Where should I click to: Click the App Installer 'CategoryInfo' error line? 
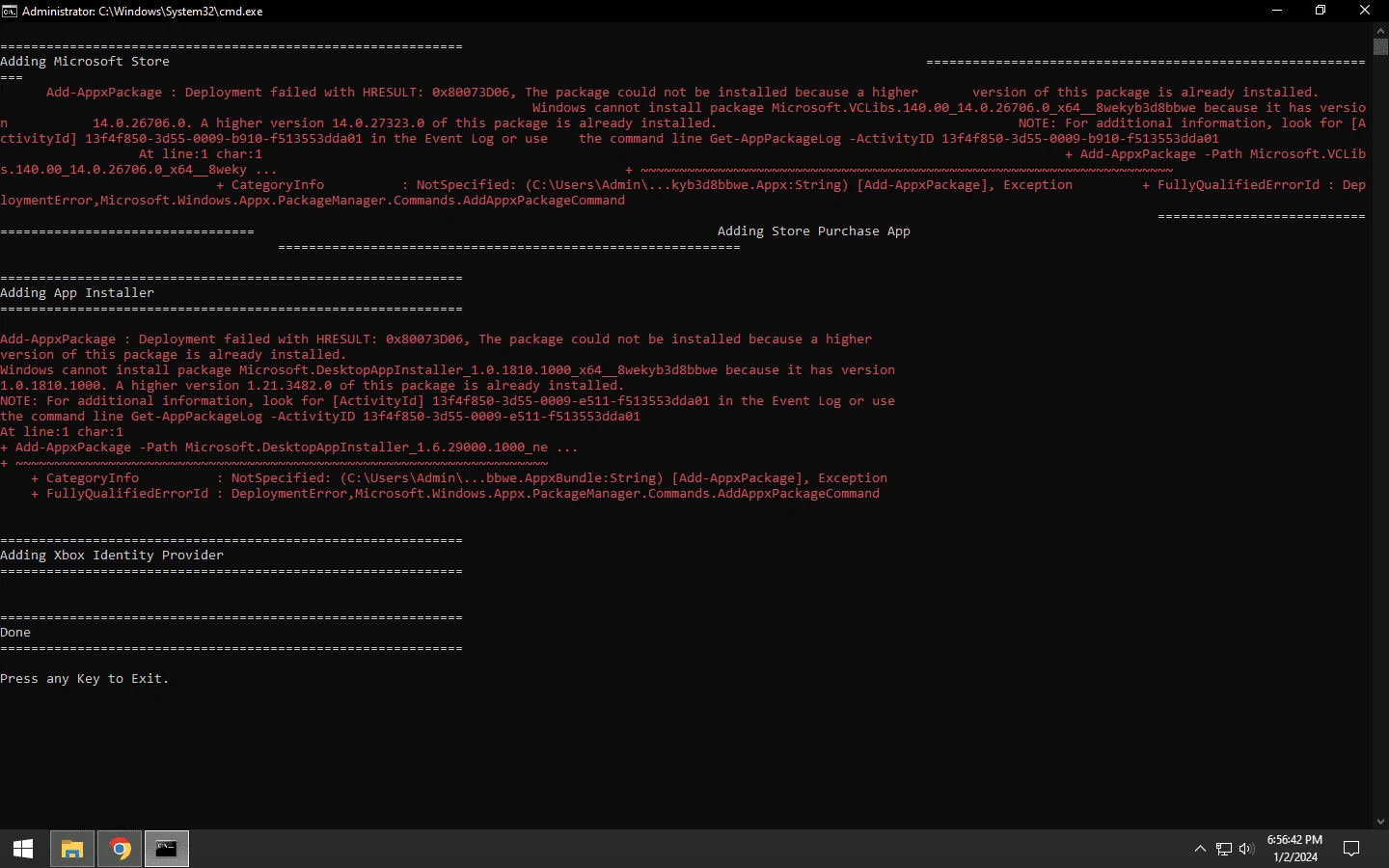(459, 478)
